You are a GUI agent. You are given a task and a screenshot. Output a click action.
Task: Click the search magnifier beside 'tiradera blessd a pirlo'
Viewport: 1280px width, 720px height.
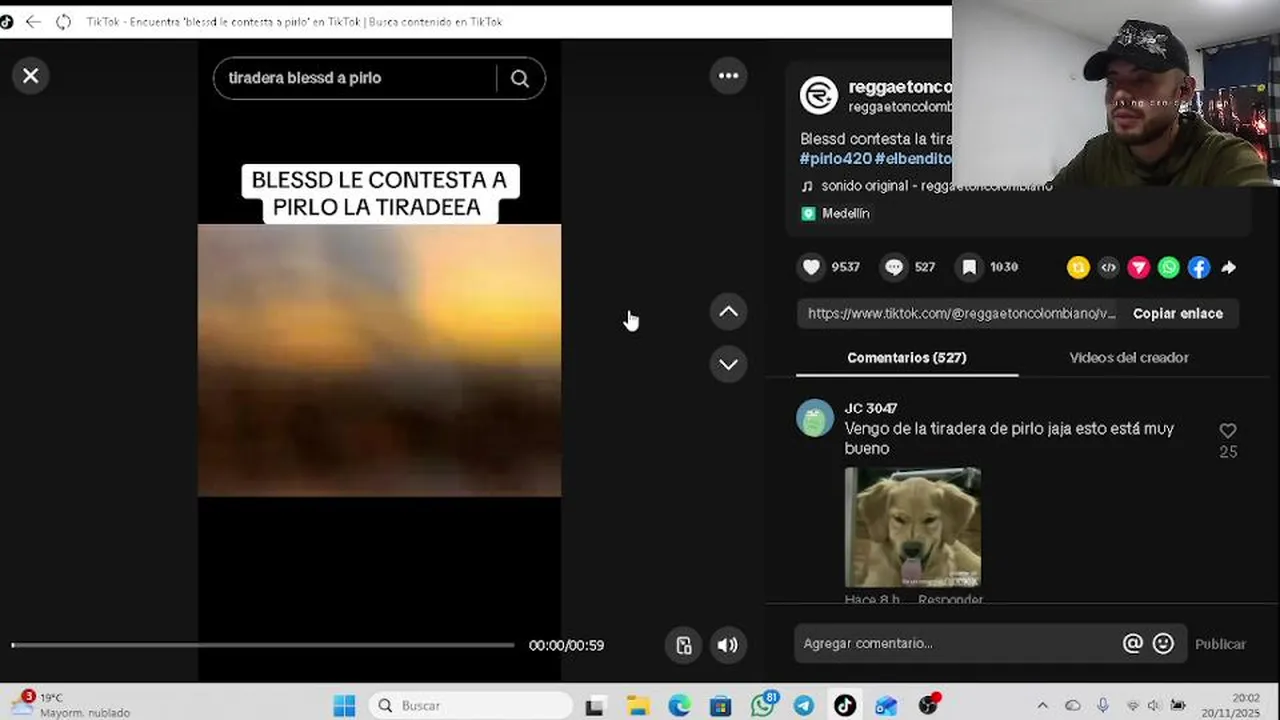pos(520,79)
